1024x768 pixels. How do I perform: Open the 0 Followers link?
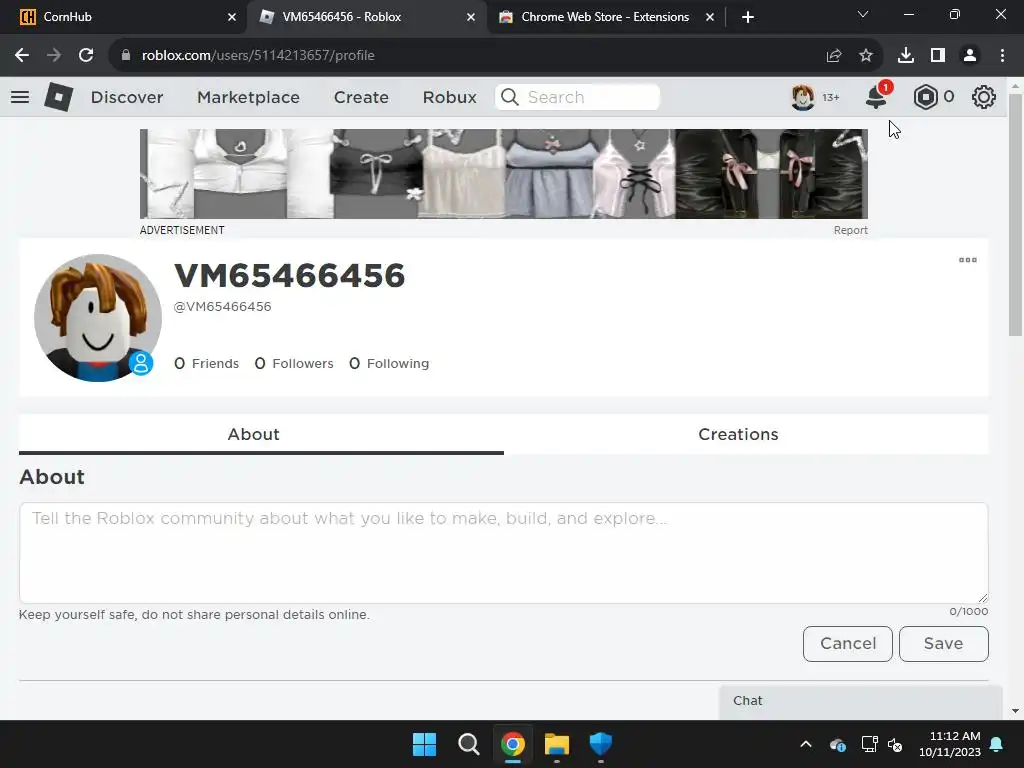point(294,364)
